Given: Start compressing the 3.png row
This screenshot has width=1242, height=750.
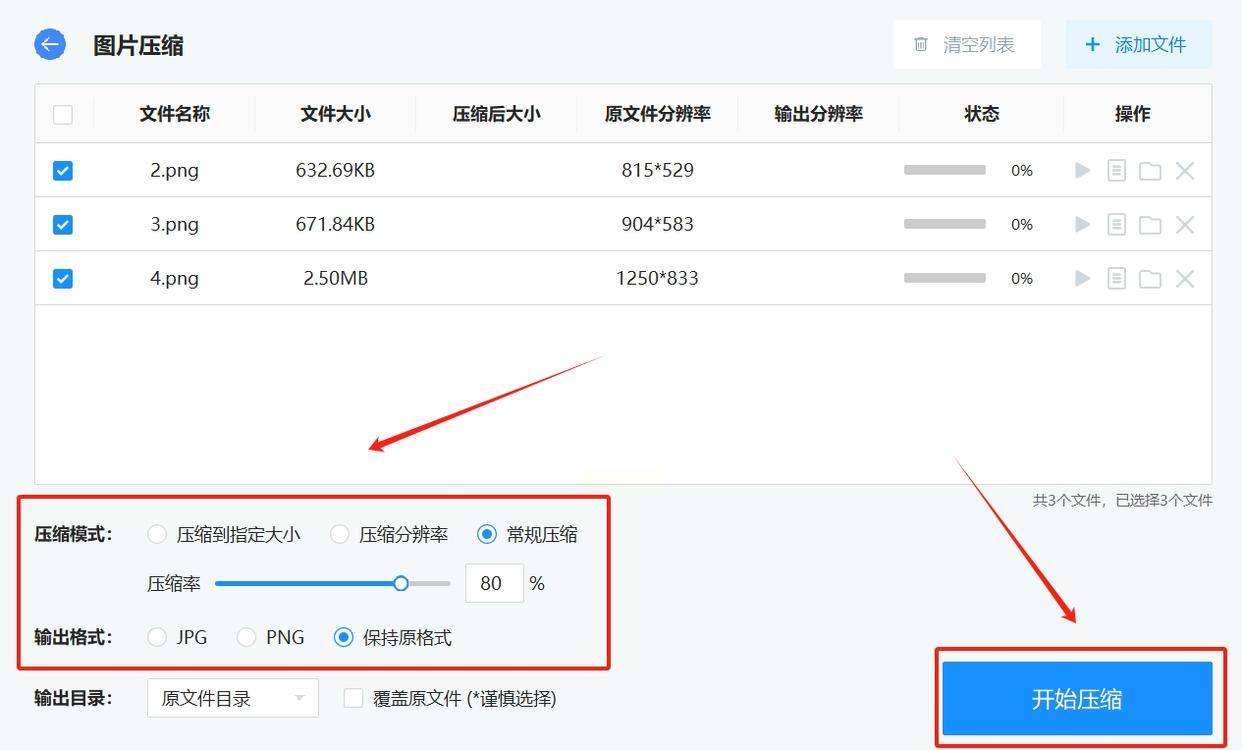Looking at the screenshot, I should (x=1082, y=225).
